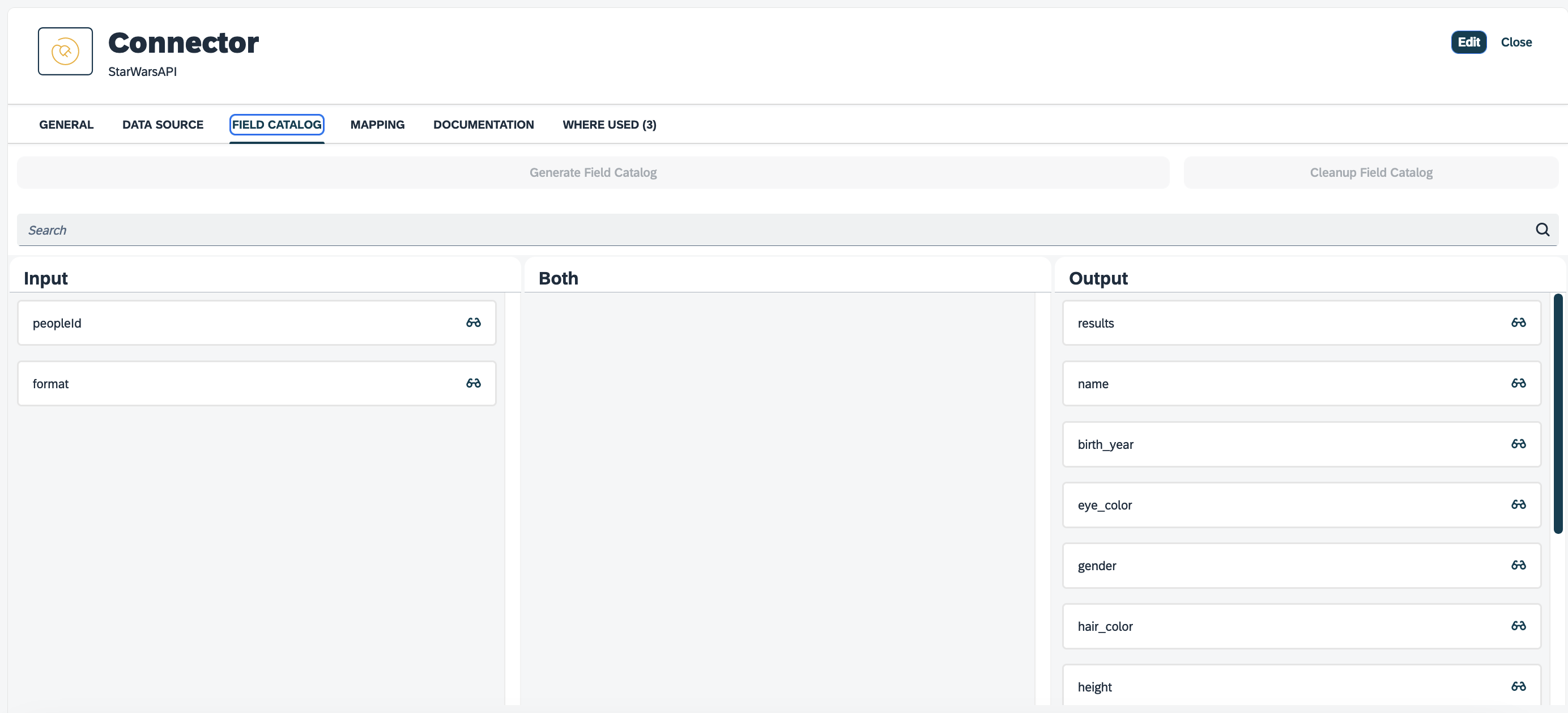Click the sync icon next to gender

[1519, 565]
